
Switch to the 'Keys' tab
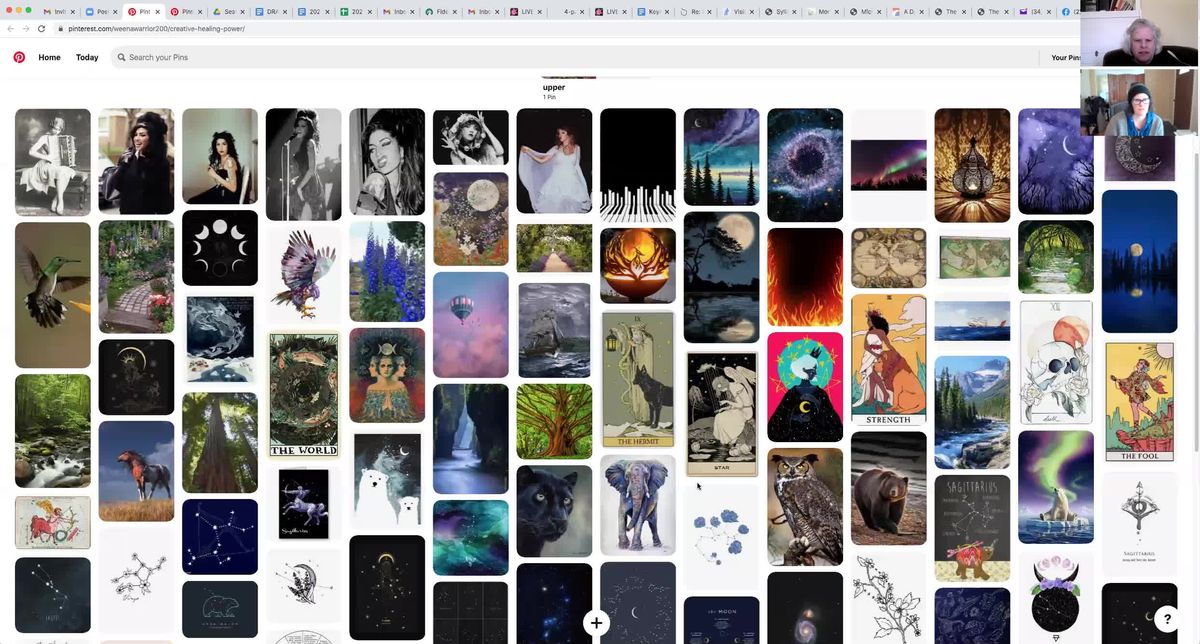(654, 12)
